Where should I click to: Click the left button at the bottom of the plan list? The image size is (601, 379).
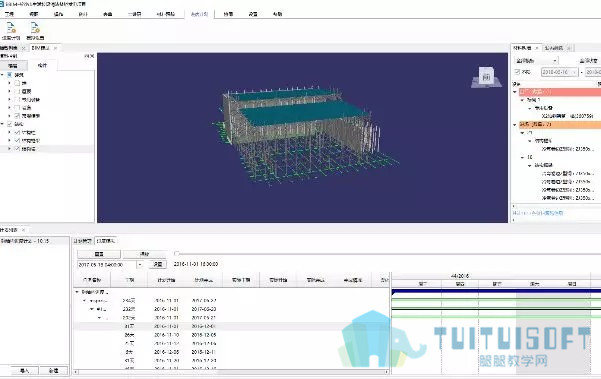24,371
